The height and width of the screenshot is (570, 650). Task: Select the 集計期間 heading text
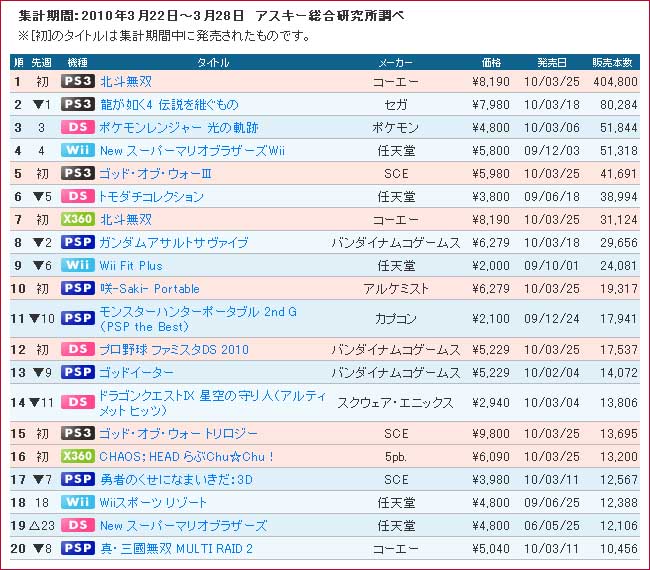[x=211, y=16]
